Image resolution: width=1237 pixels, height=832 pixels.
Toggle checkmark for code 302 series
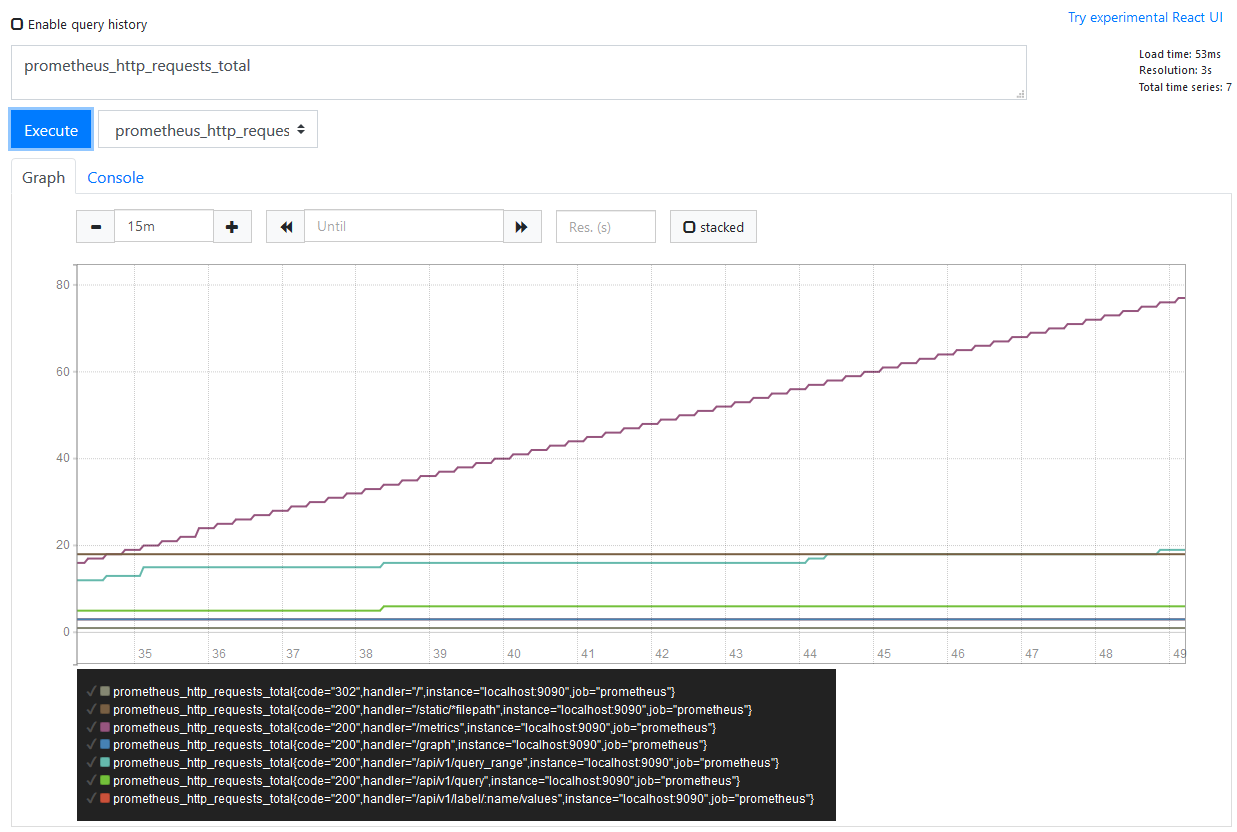click(91, 690)
